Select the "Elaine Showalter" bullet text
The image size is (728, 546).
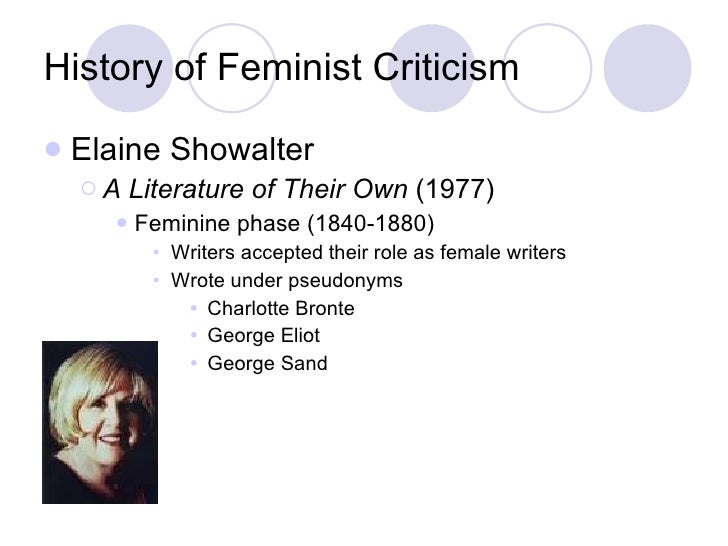(193, 150)
